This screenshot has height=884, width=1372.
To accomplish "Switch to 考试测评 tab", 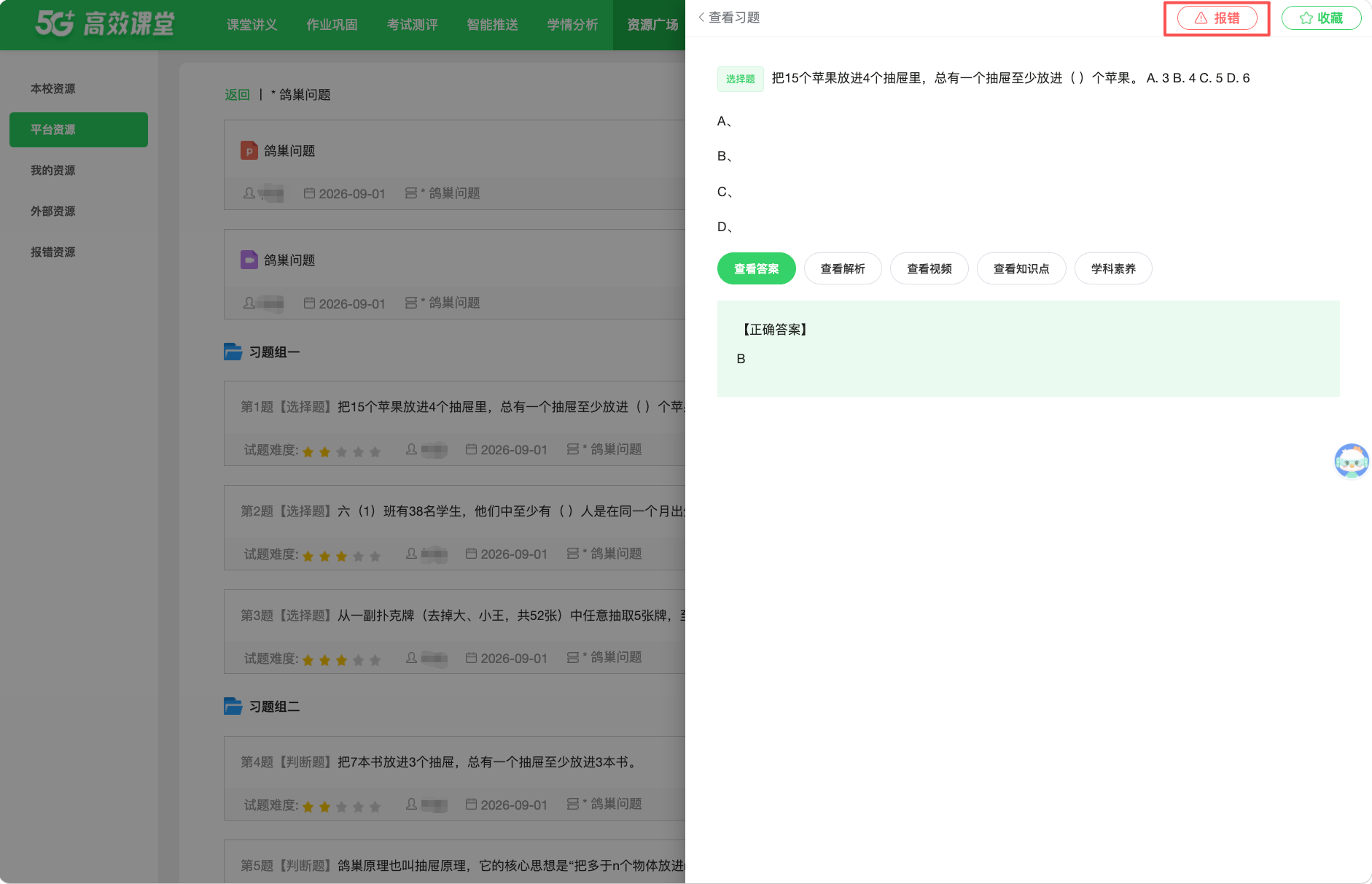I will pyautogui.click(x=412, y=25).
